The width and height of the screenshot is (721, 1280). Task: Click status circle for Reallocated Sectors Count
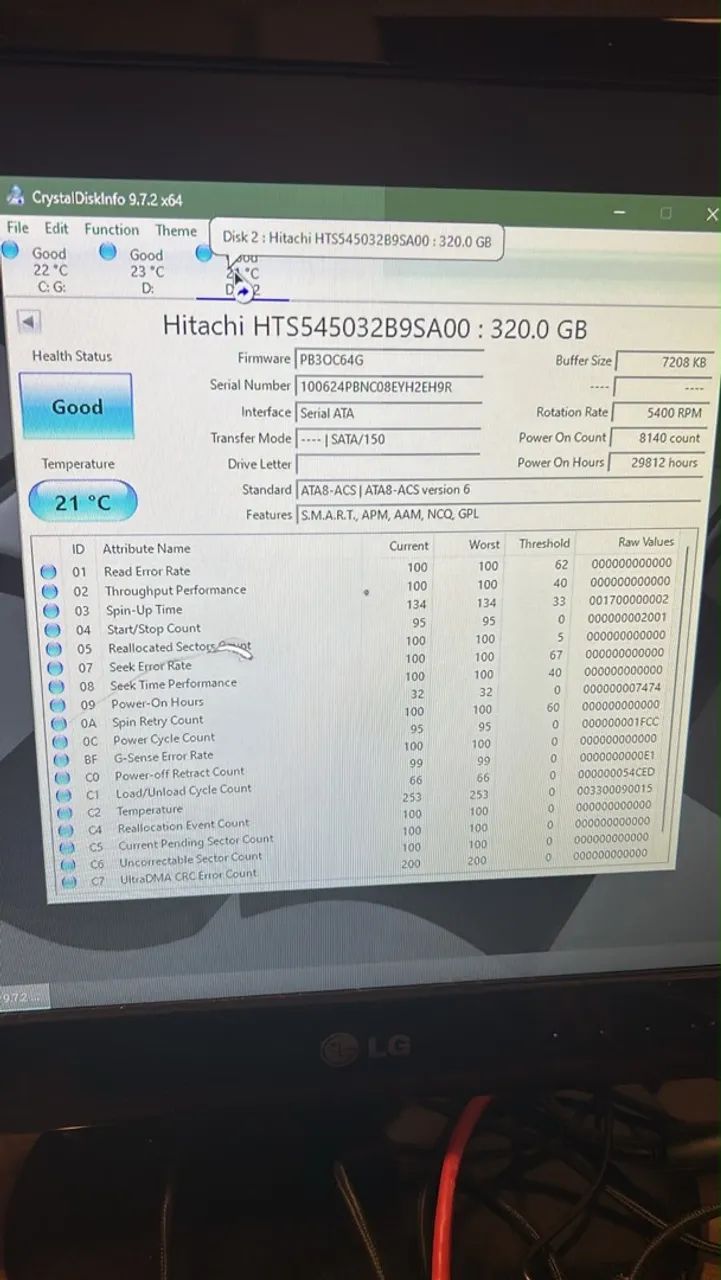pyautogui.click(x=54, y=648)
